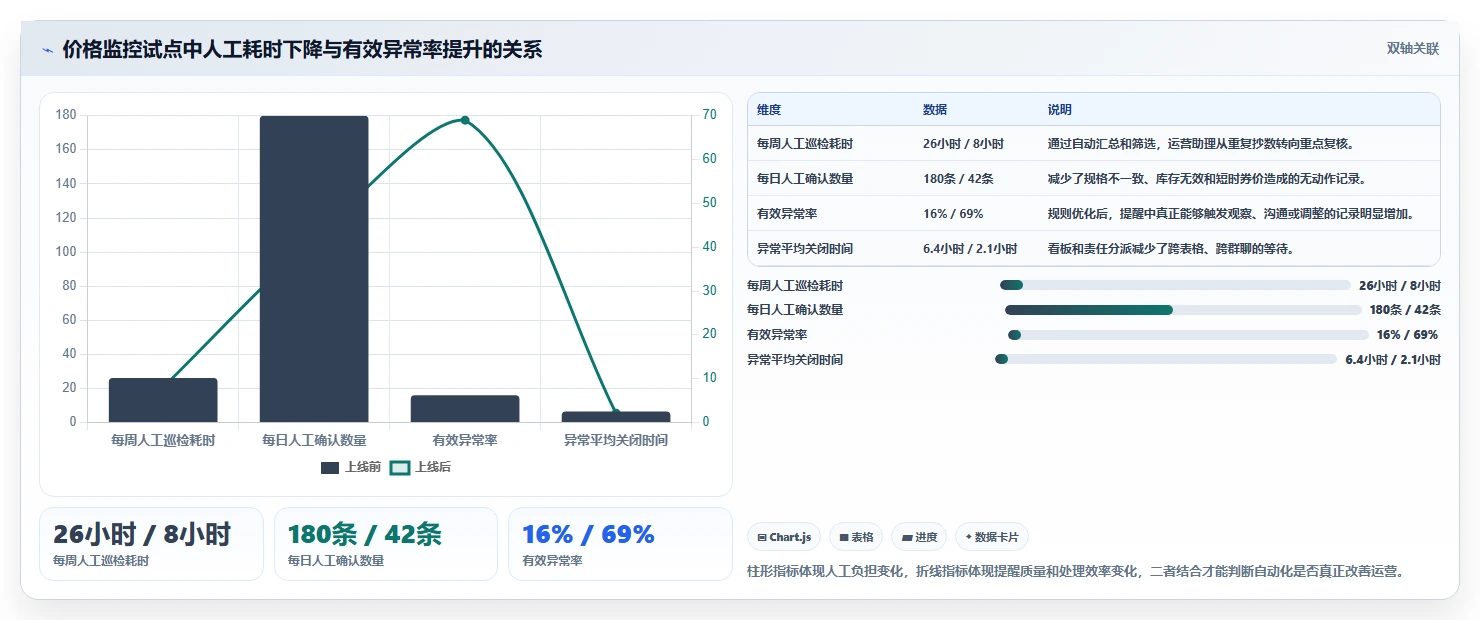The height and width of the screenshot is (620, 1480).
Task: Click the 160 tick on the left y-axis
Action: pyautogui.click(x=66, y=149)
